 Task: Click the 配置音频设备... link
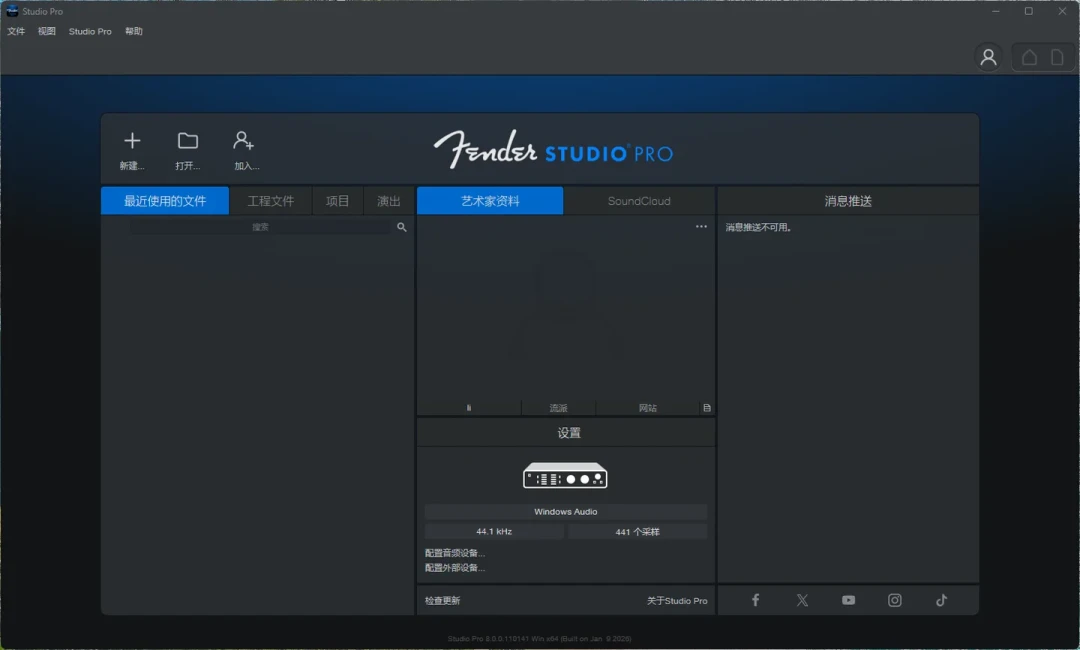tap(455, 553)
